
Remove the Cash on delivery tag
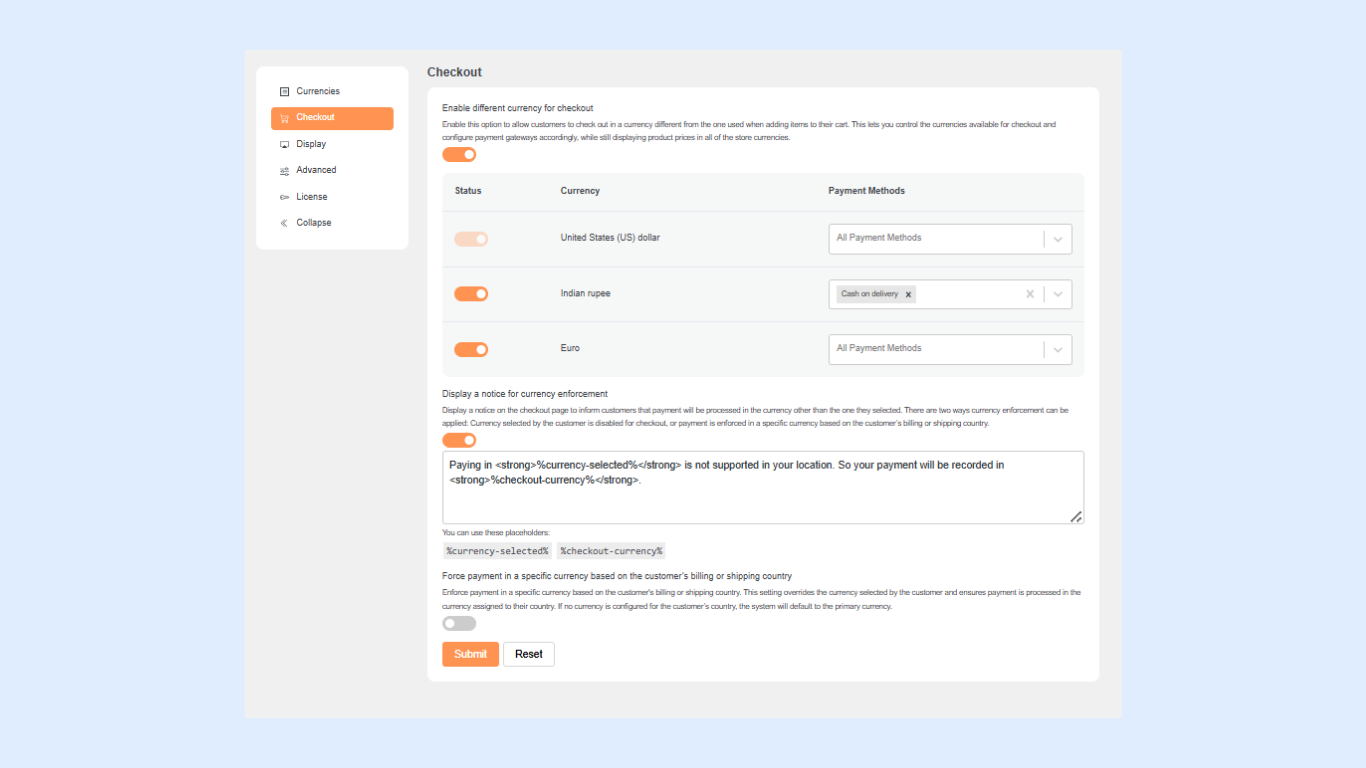[908, 295]
